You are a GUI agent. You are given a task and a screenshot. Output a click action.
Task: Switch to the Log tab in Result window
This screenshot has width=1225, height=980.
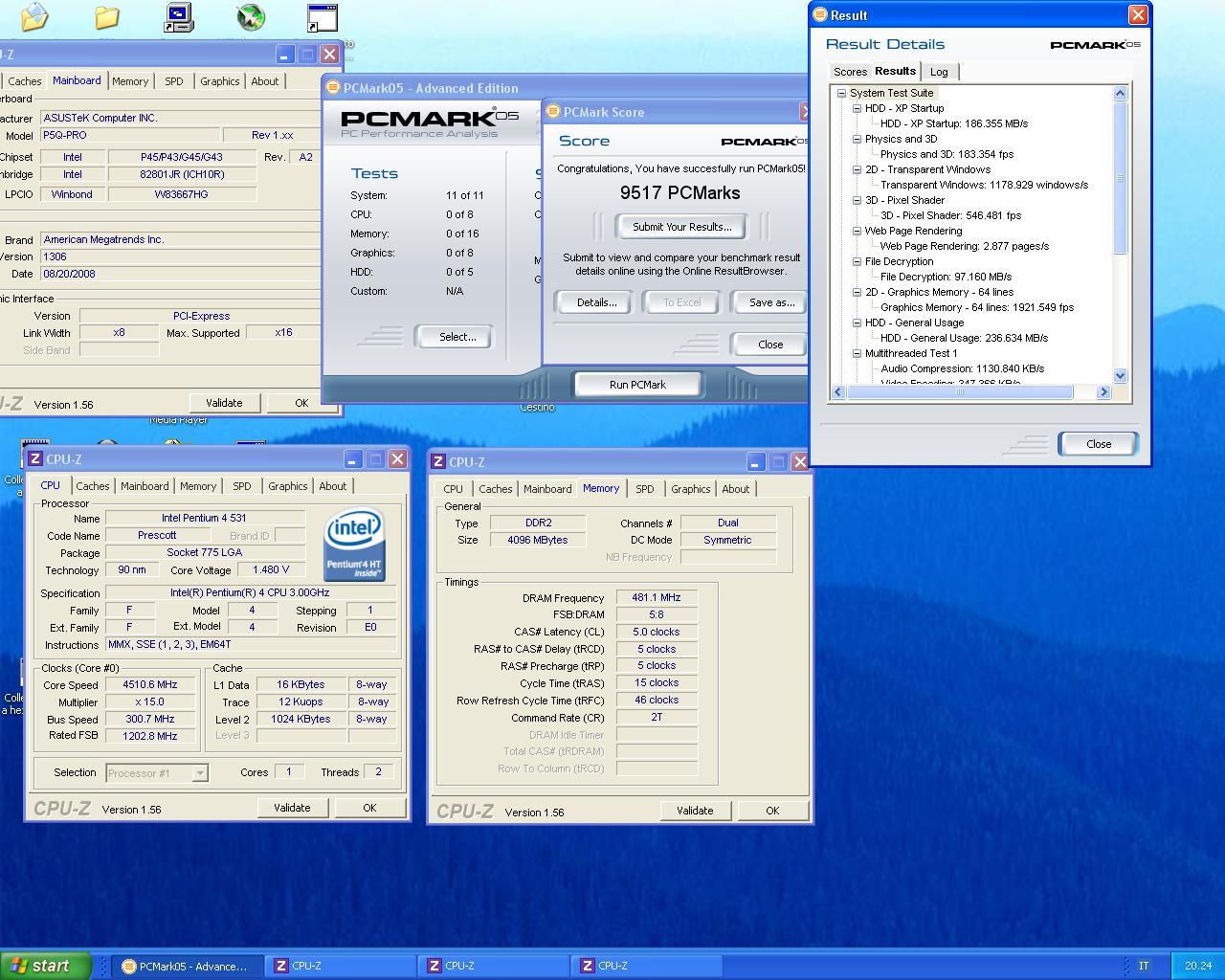click(x=939, y=72)
